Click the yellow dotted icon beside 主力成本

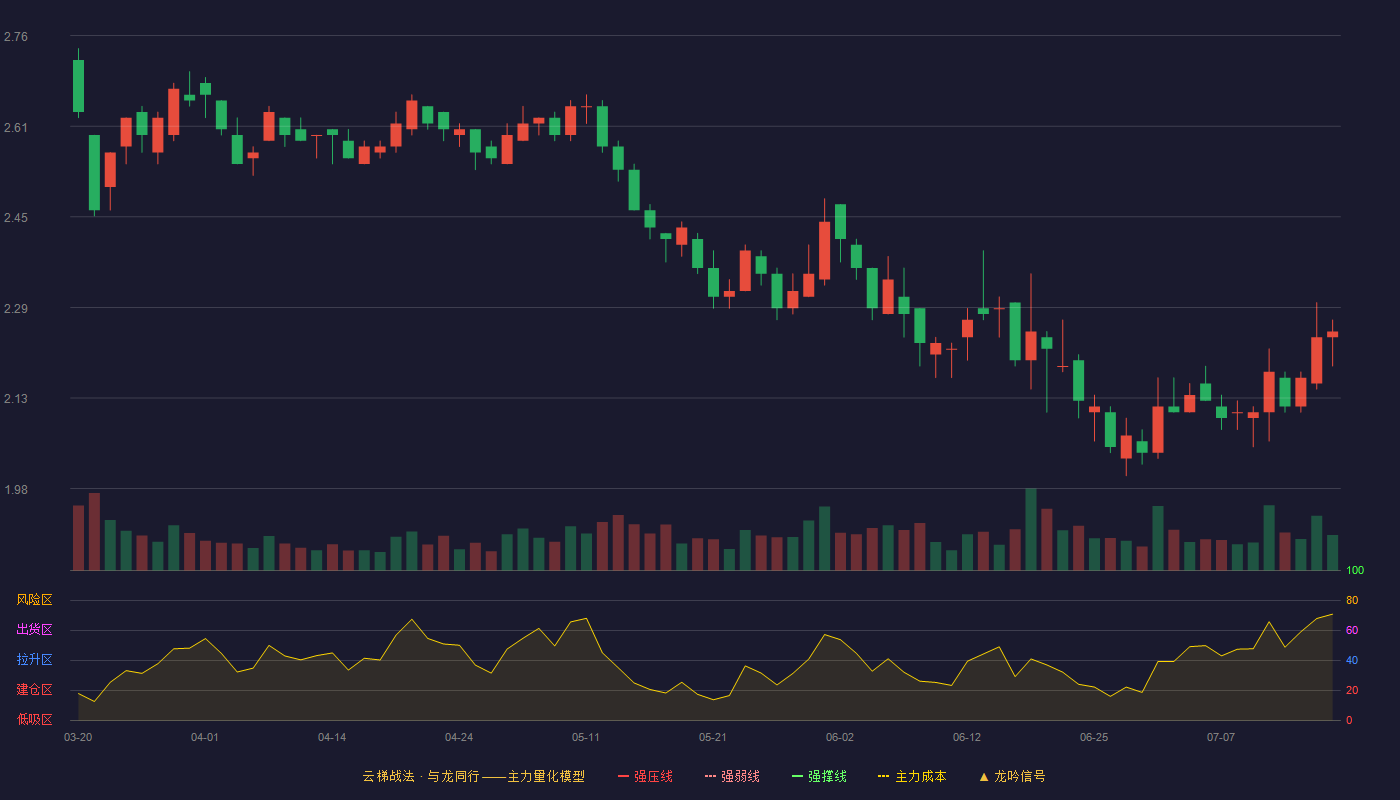(883, 776)
